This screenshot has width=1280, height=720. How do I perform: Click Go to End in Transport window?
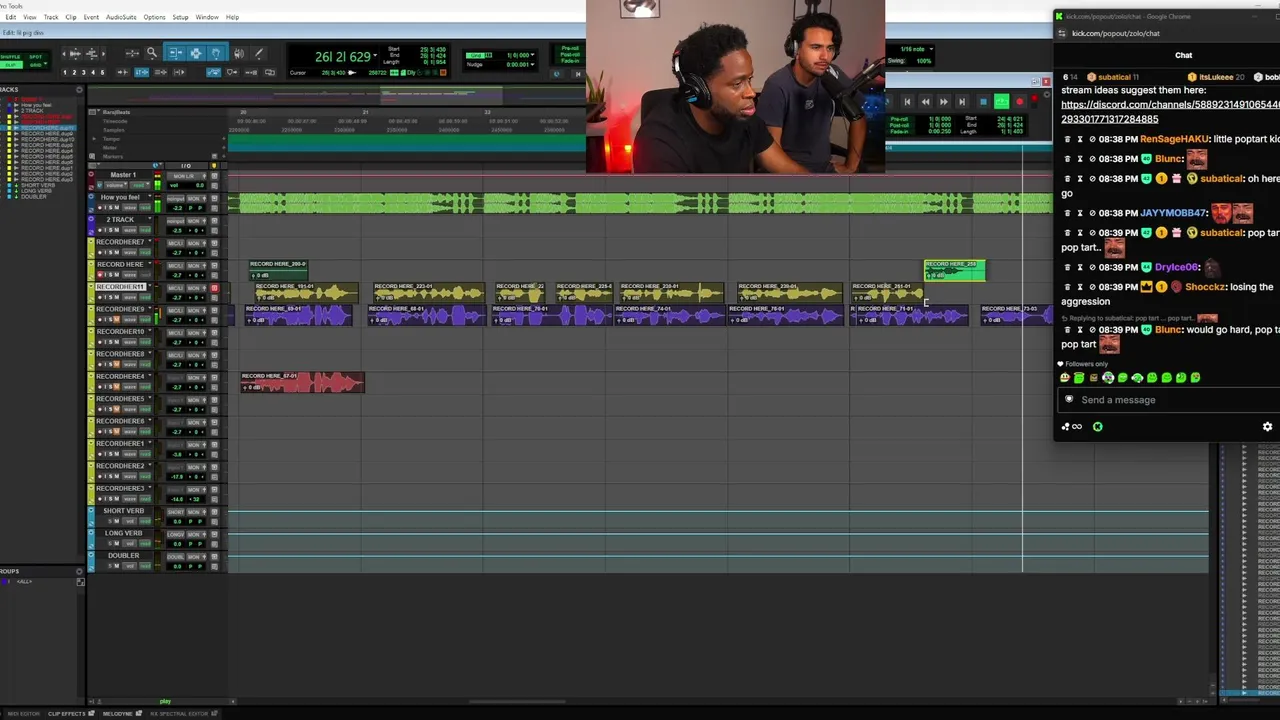962,101
